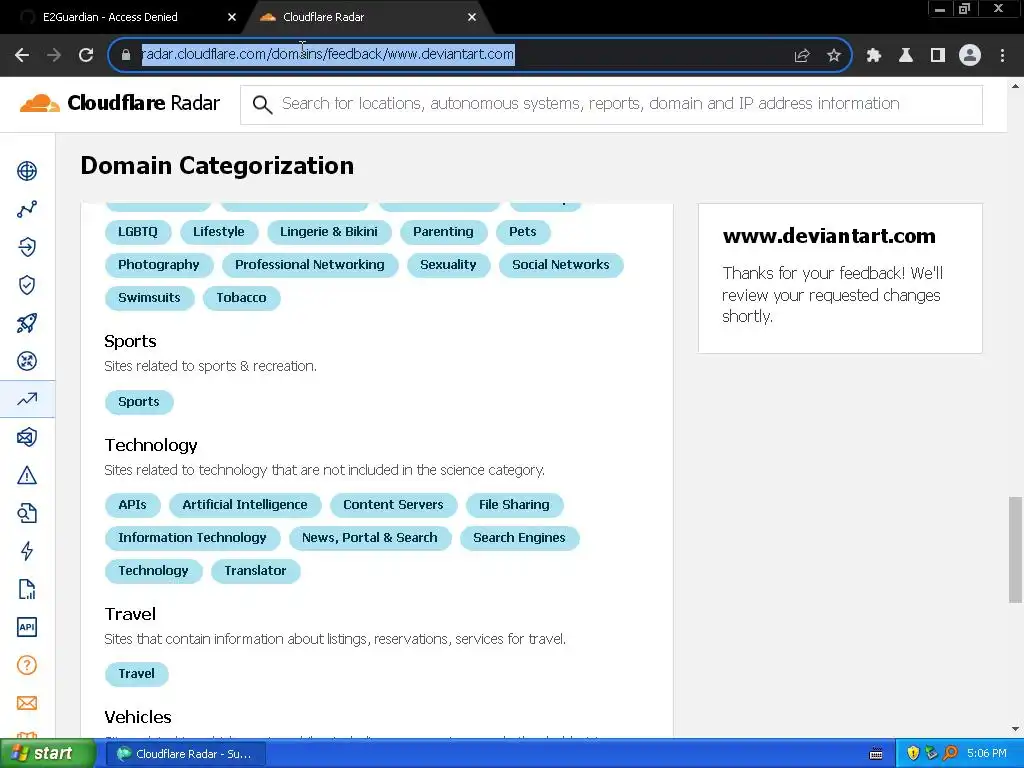The width and height of the screenshot is (1024, 768).
Task: Open the reports chart document icon
Action: point(27,589)
